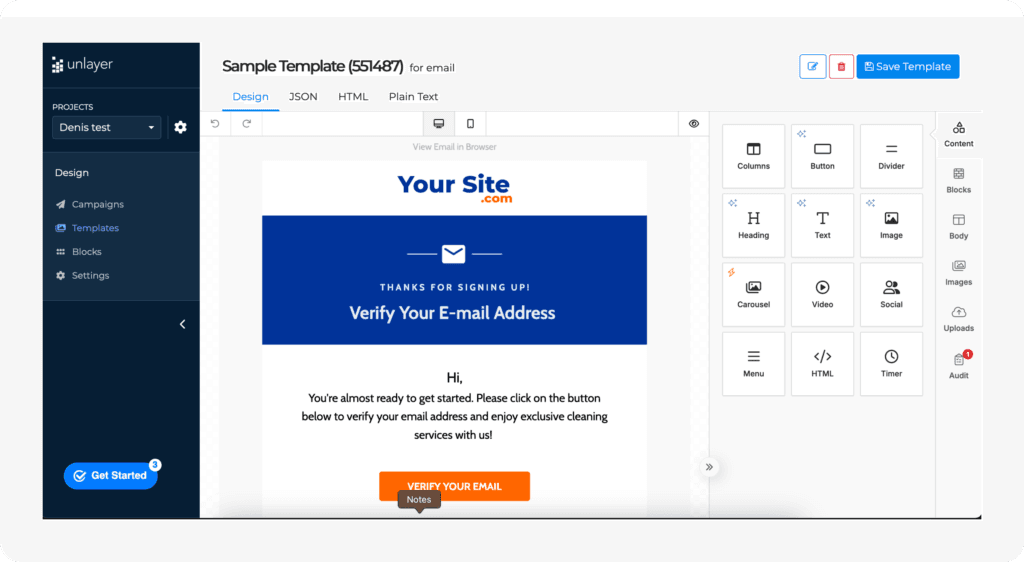Image resolution: width=1024 pixels, height=562 pixels.
Task: Click the Save Template button
Action: 907,67
